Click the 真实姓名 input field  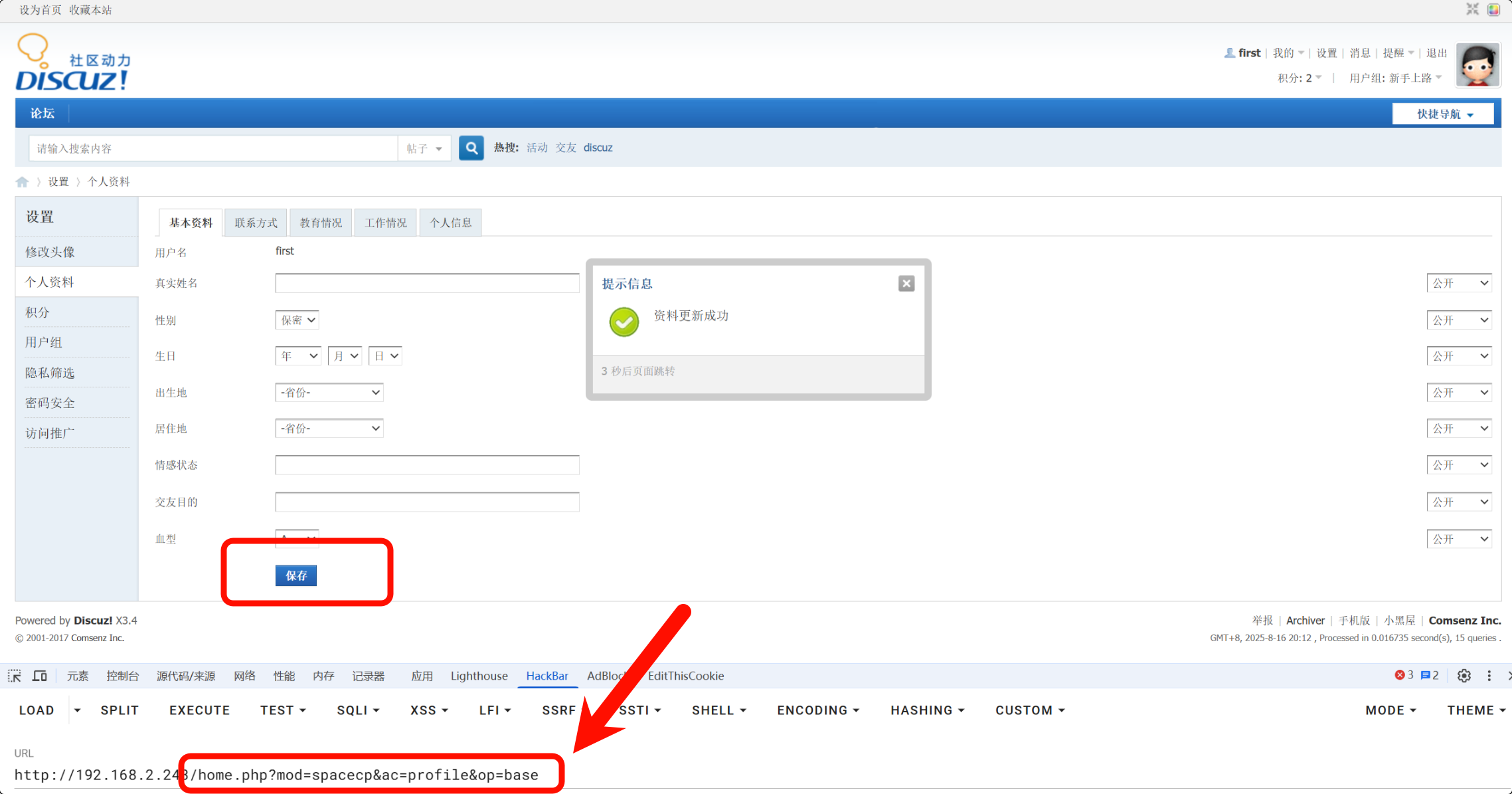427,284
